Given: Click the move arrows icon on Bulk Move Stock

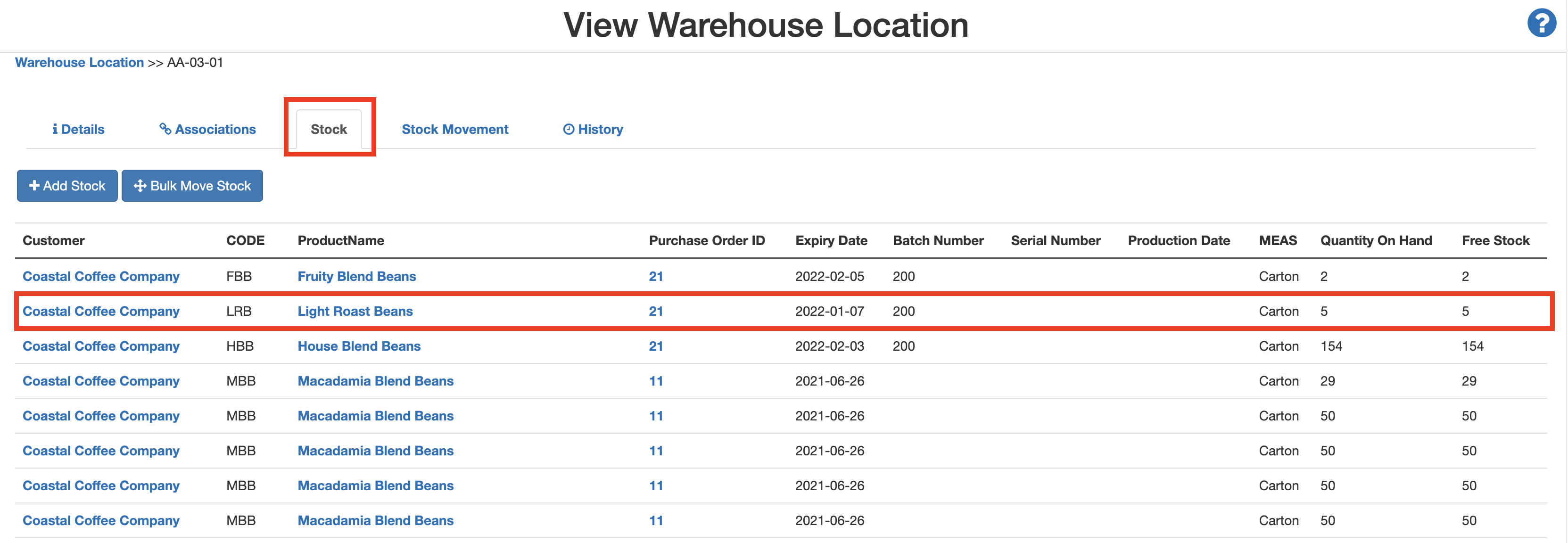Looking at the screenshot, I should click(x=140, y=186).
